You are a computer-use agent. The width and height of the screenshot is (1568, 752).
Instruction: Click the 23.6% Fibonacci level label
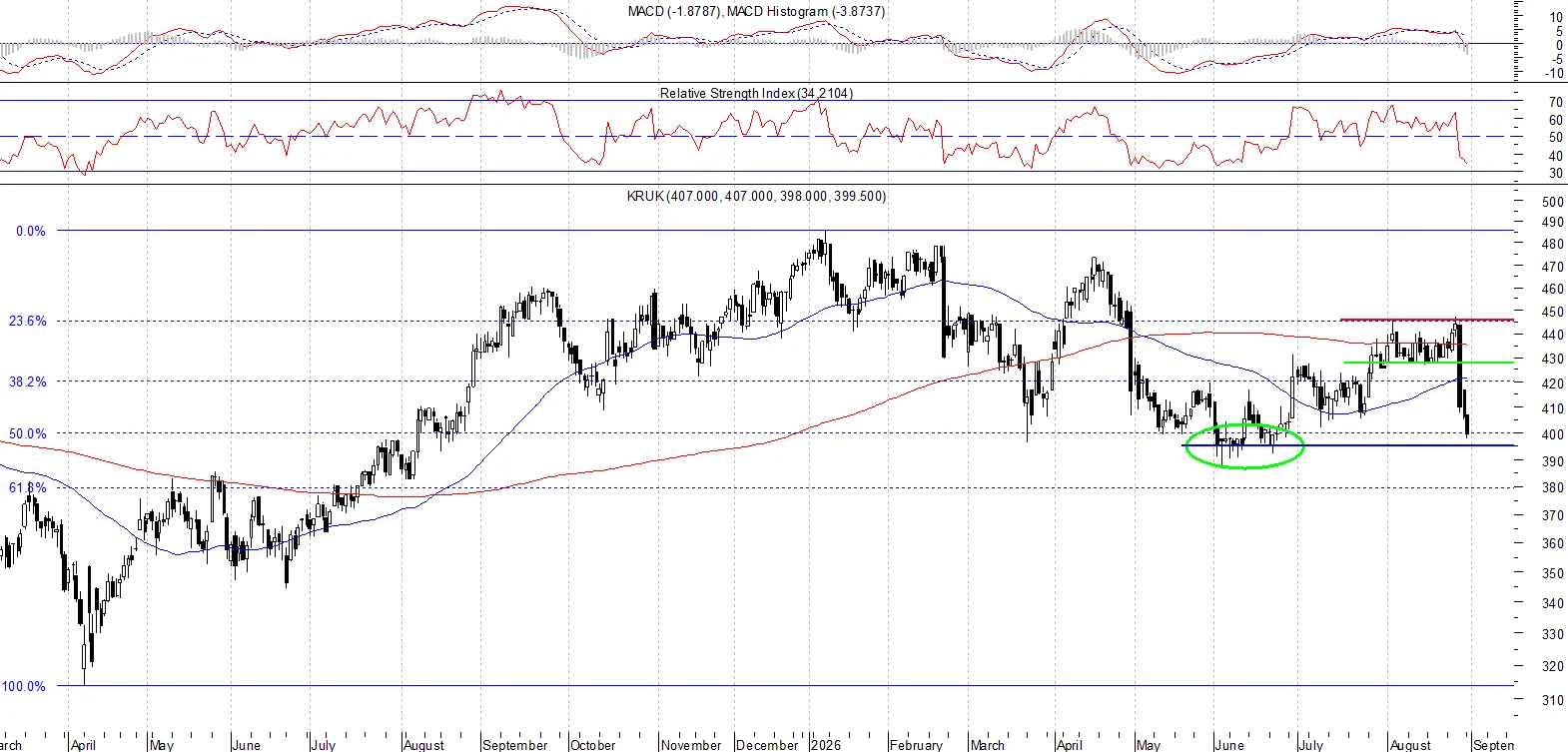28,321
